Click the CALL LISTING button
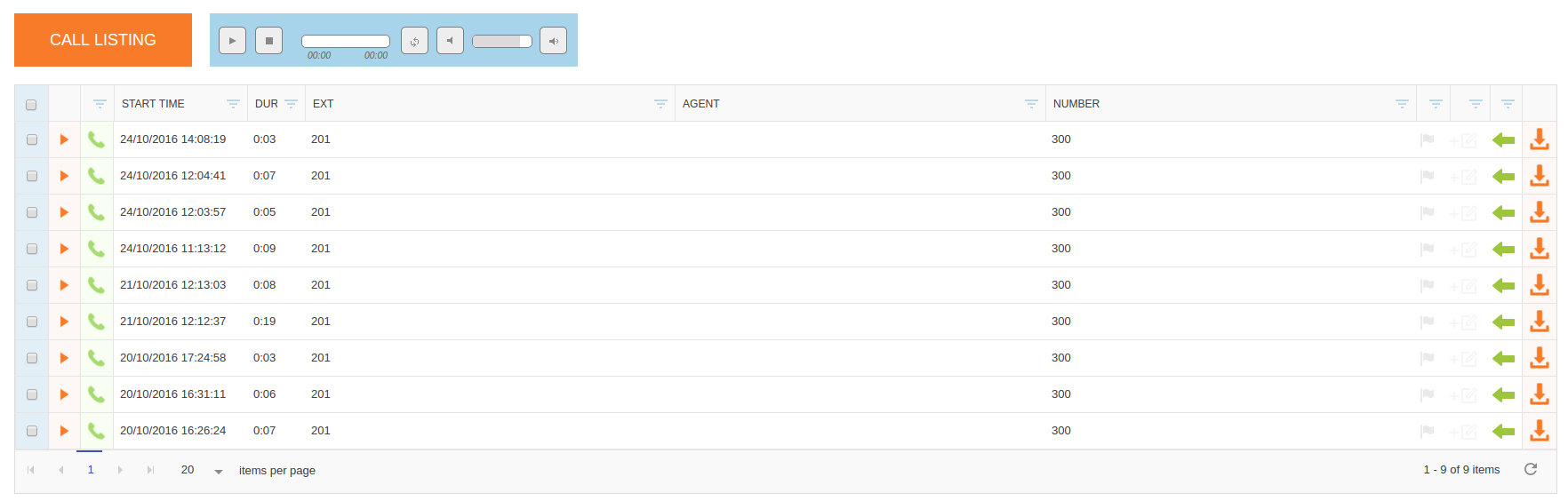Viewport: 1568px width, 501px height. pos(103,40)
